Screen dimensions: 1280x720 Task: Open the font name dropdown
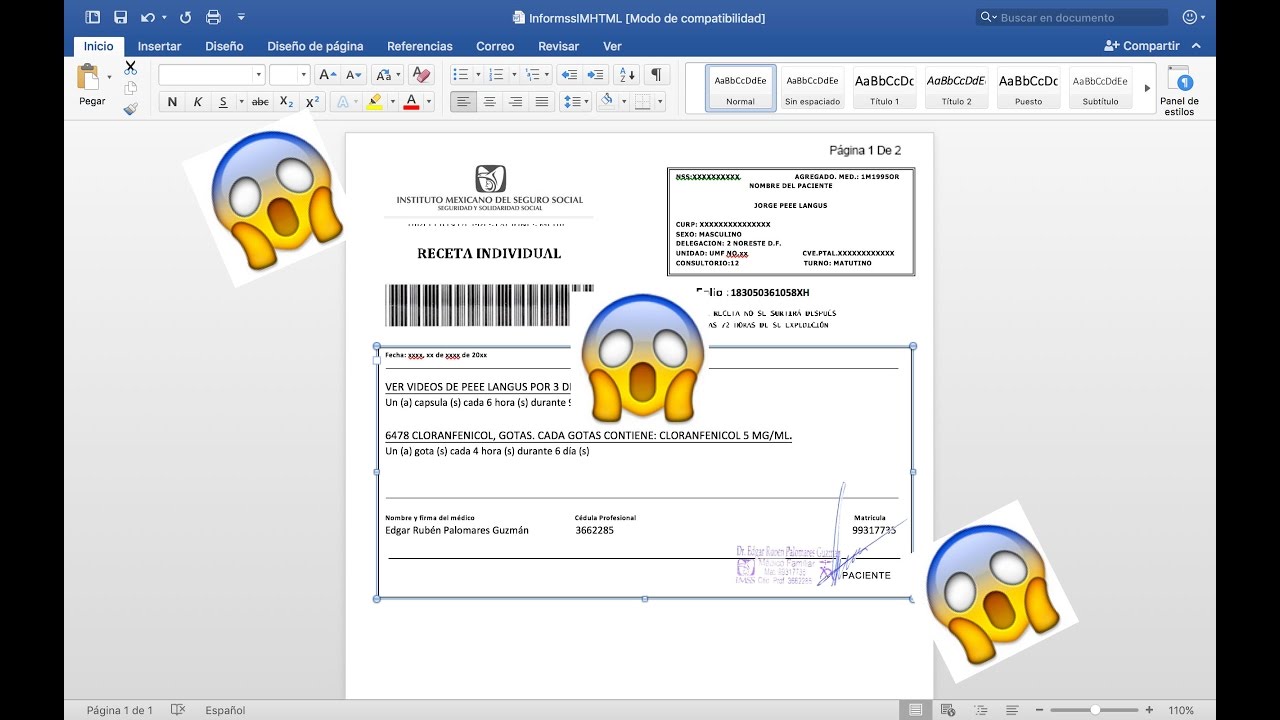pyautogui.click(x=258, y=75)
